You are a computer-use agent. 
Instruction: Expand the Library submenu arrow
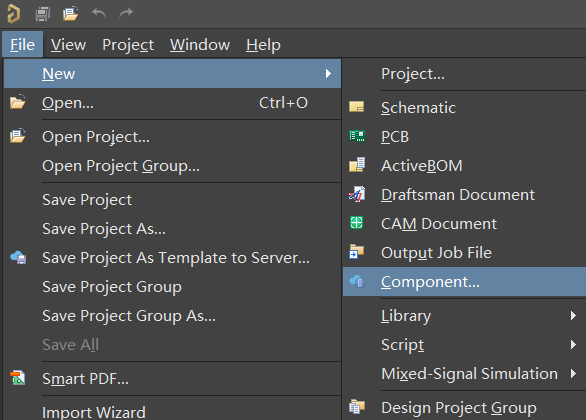point(573,315)
